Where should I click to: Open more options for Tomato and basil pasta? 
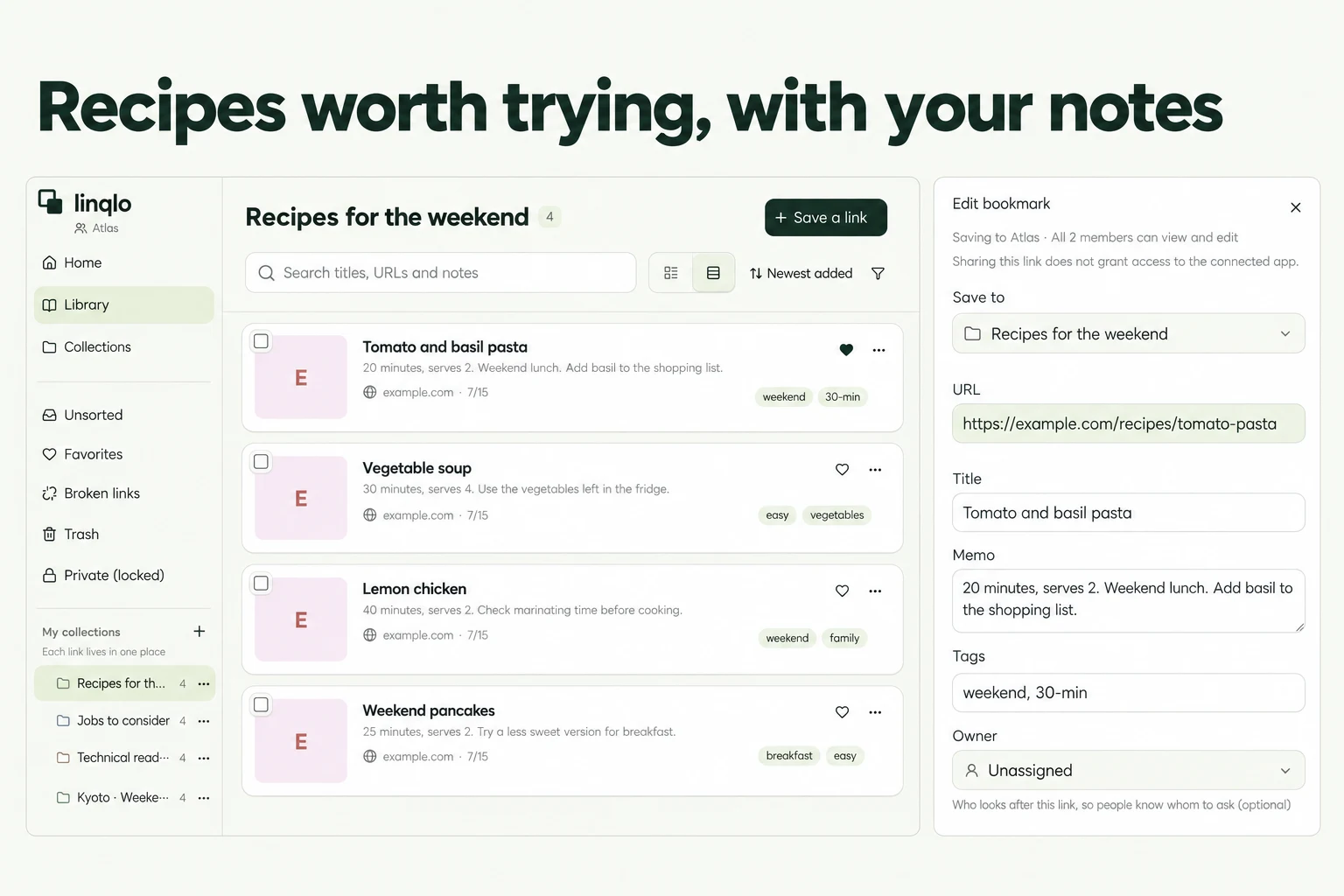[x=879, y=350]
